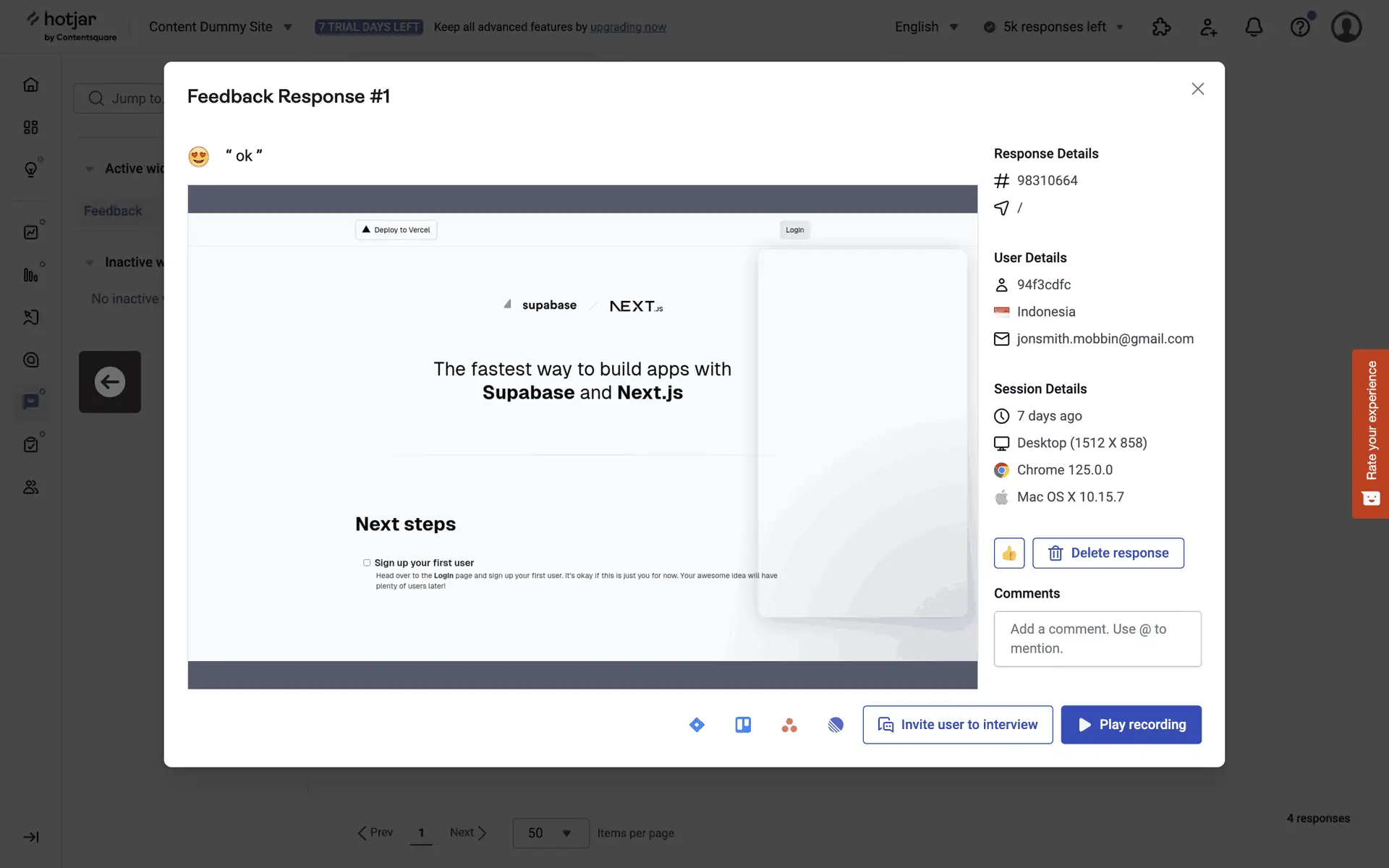Click Play recording button
The width and height of the screenshot is (1389, 868).
tap(1131, 725)
